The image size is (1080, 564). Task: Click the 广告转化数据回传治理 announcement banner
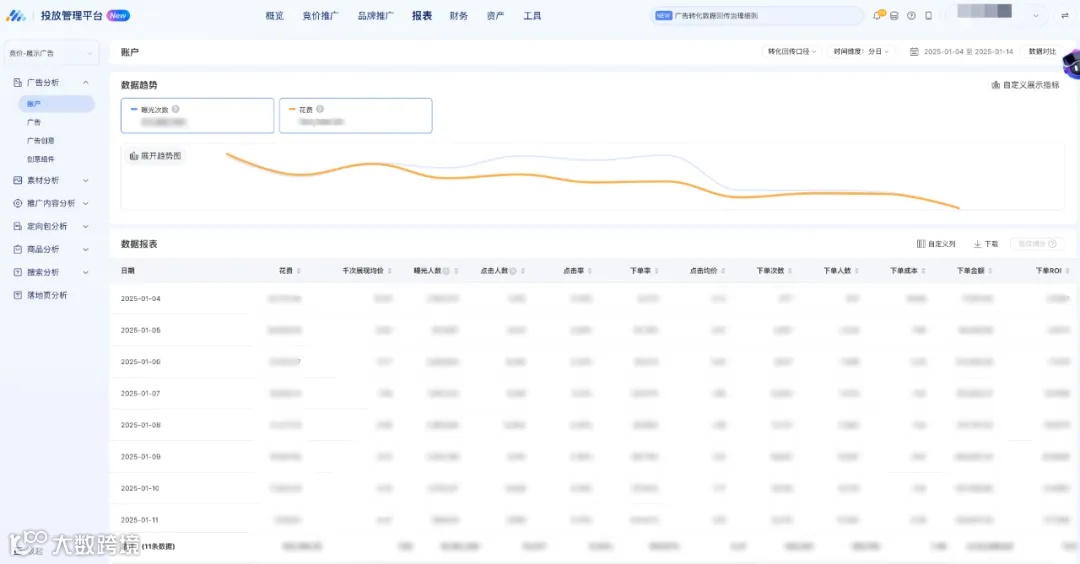(x=756, y=15)
